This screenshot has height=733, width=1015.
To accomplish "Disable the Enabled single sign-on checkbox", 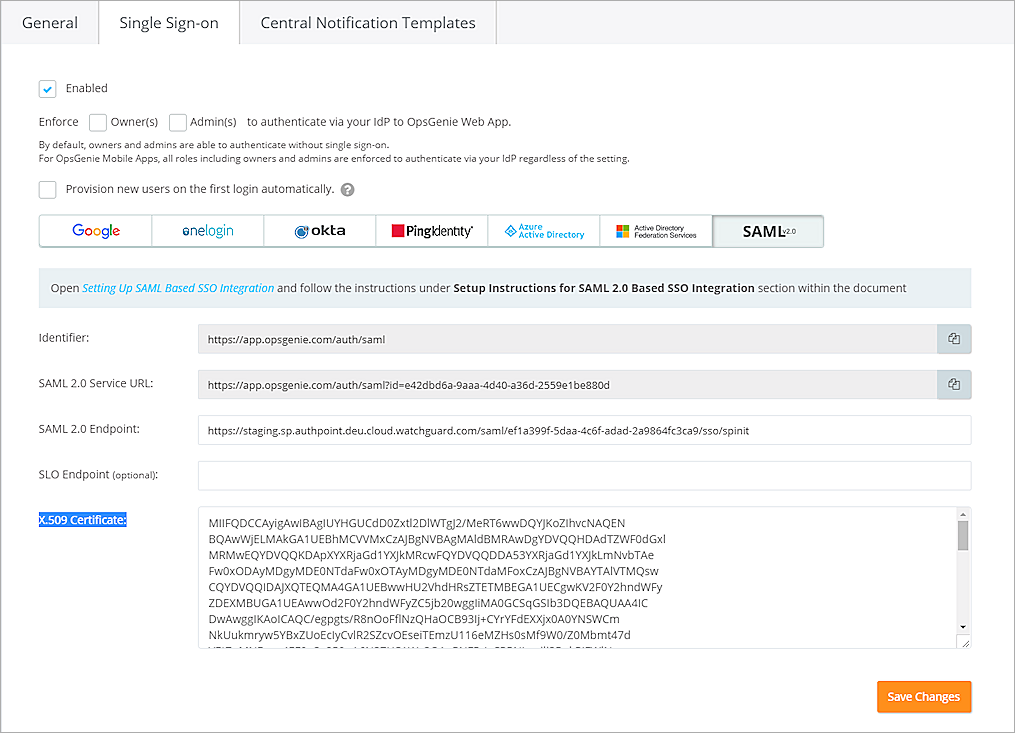I will (47, 88).
